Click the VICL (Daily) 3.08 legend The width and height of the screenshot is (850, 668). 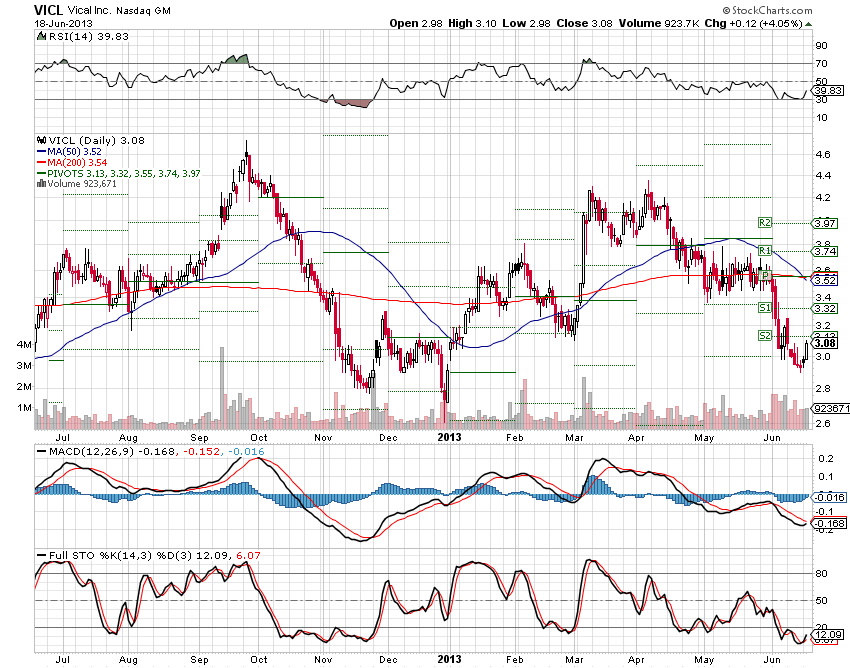coord(96,140)
